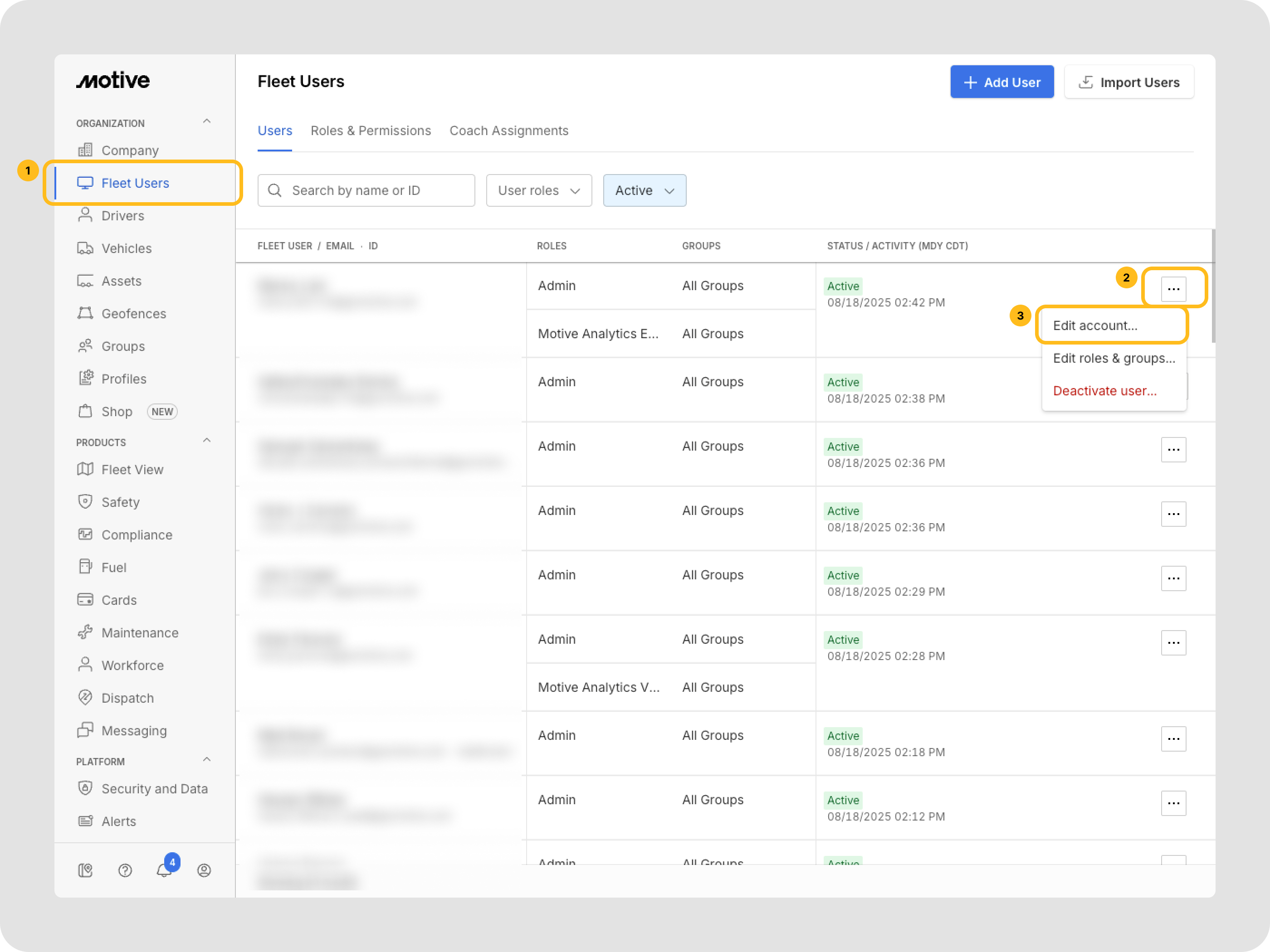
Task: Choose Deactivate user from the menu
Action: pyautogui.click(x=1104, y=391)
